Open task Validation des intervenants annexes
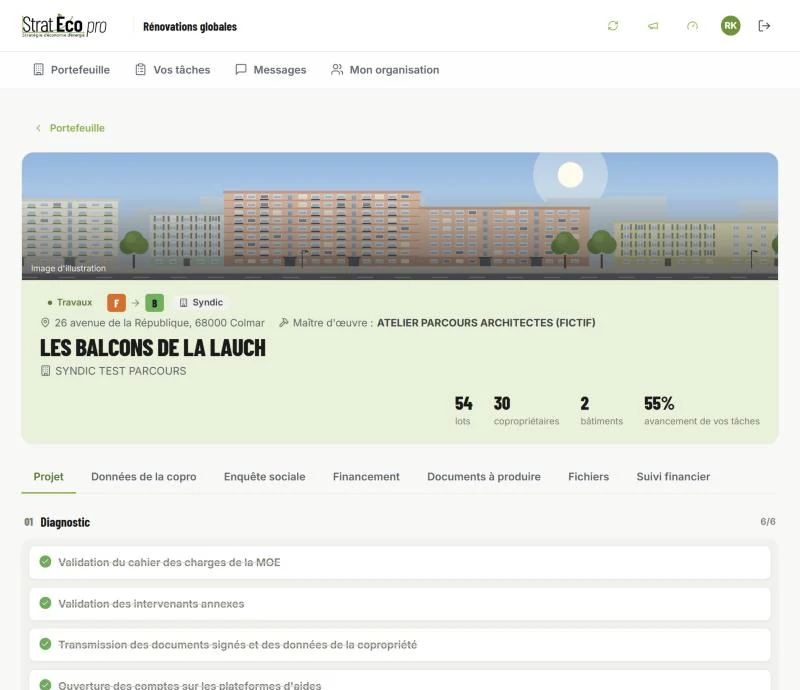The height and width of the screenshot is (690, 800). pyautogui.click(x=399, y=604)
